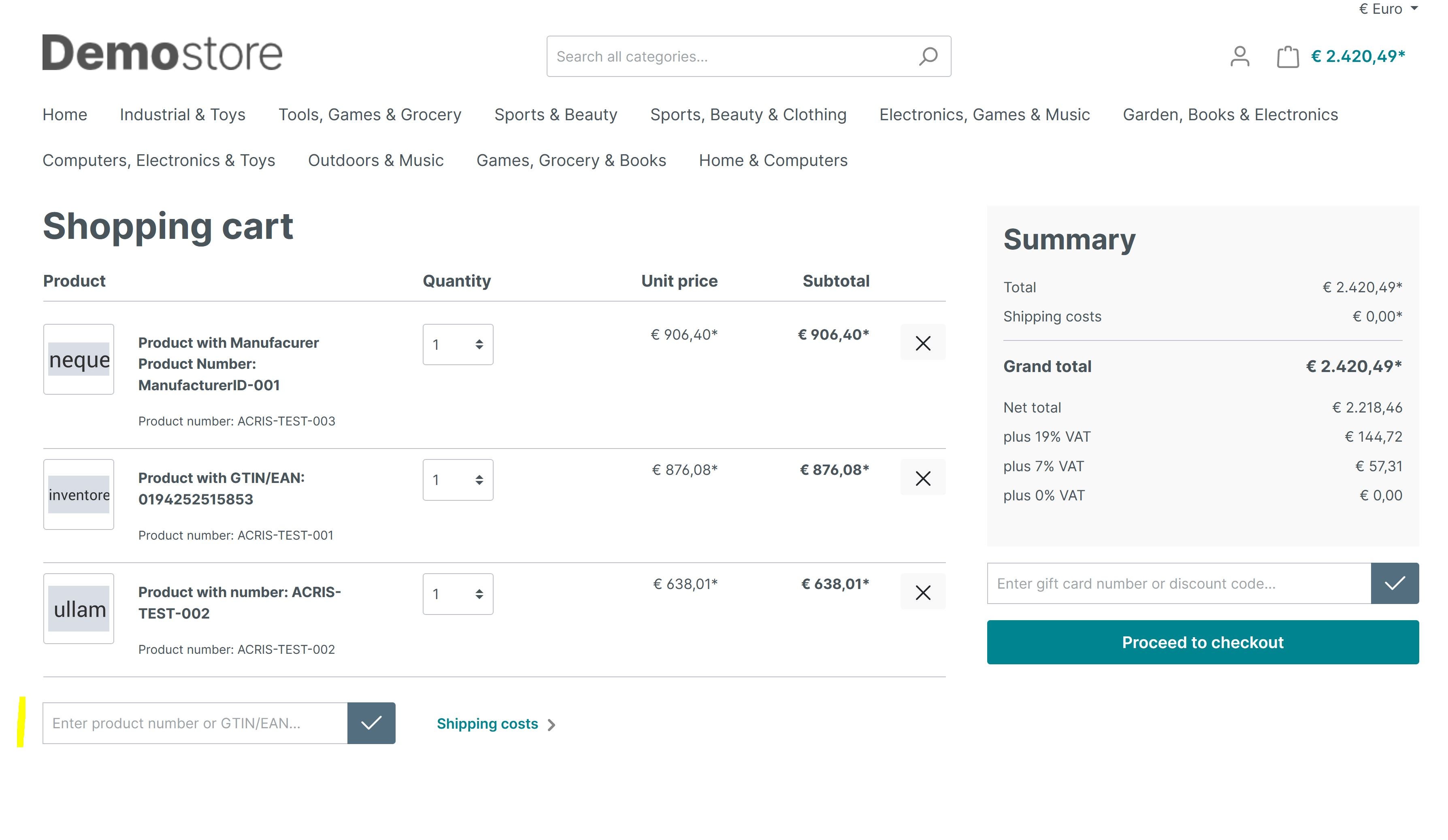
Task: Open Tools, Games & Grocery category
Action: [x=370, y=114]
